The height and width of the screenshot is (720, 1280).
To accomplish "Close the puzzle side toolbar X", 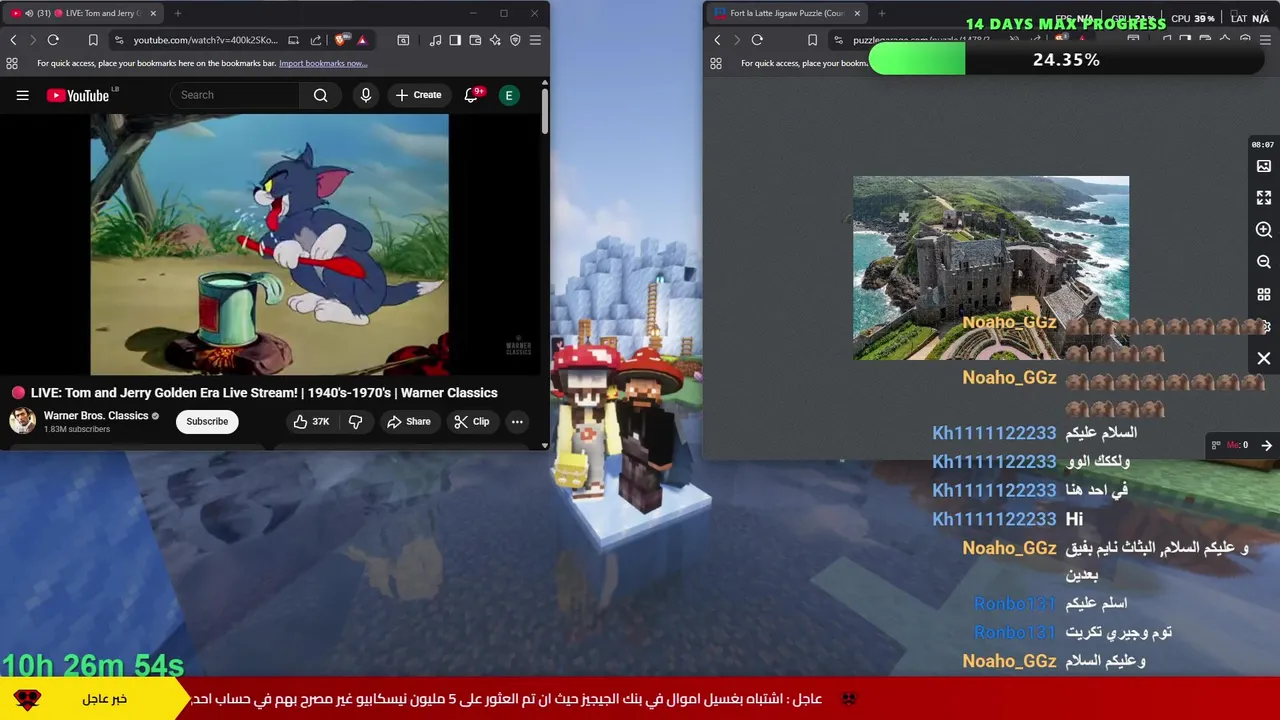I will [1264, 358].
